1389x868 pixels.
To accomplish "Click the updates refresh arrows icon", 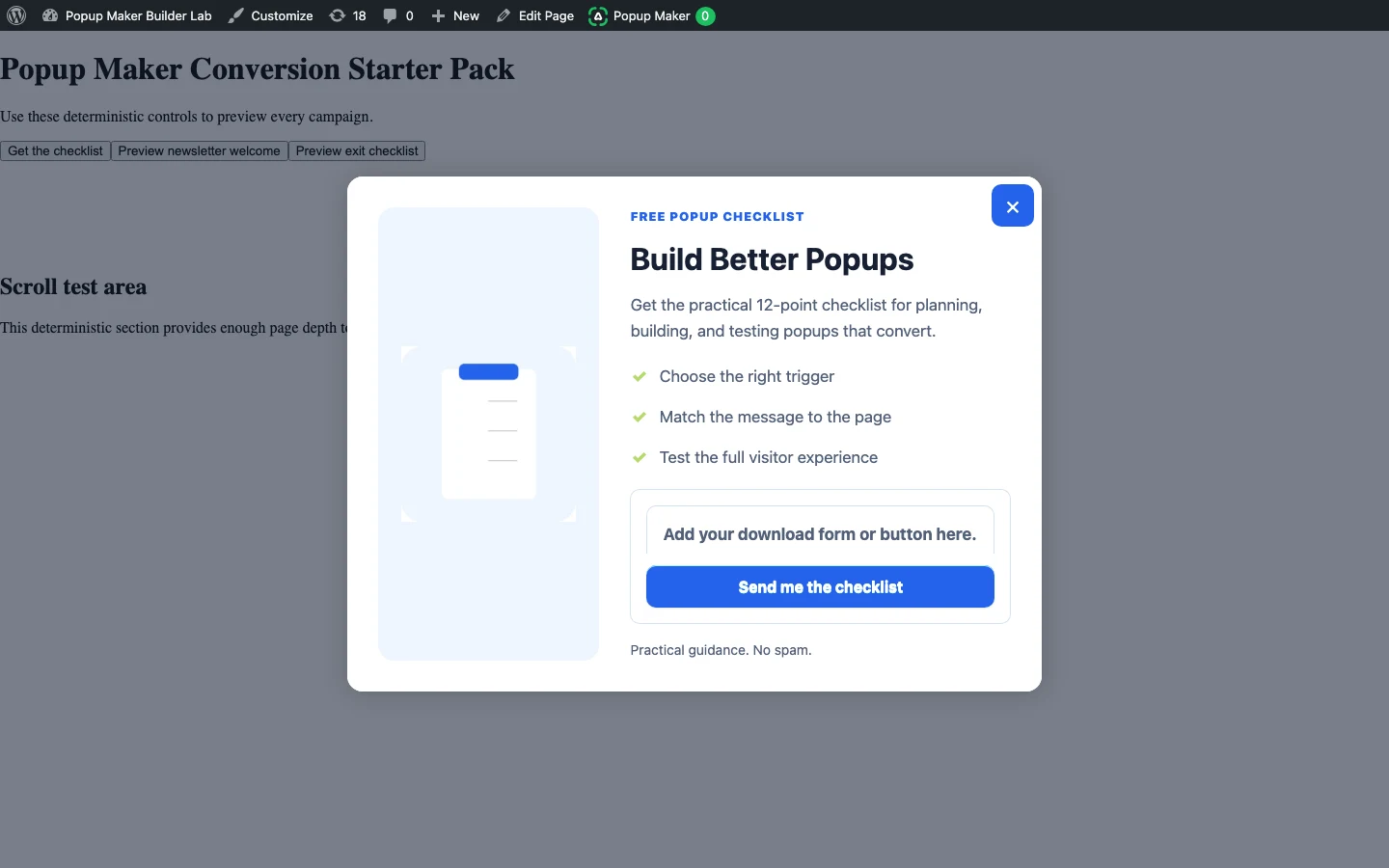I will coord(337,15).
